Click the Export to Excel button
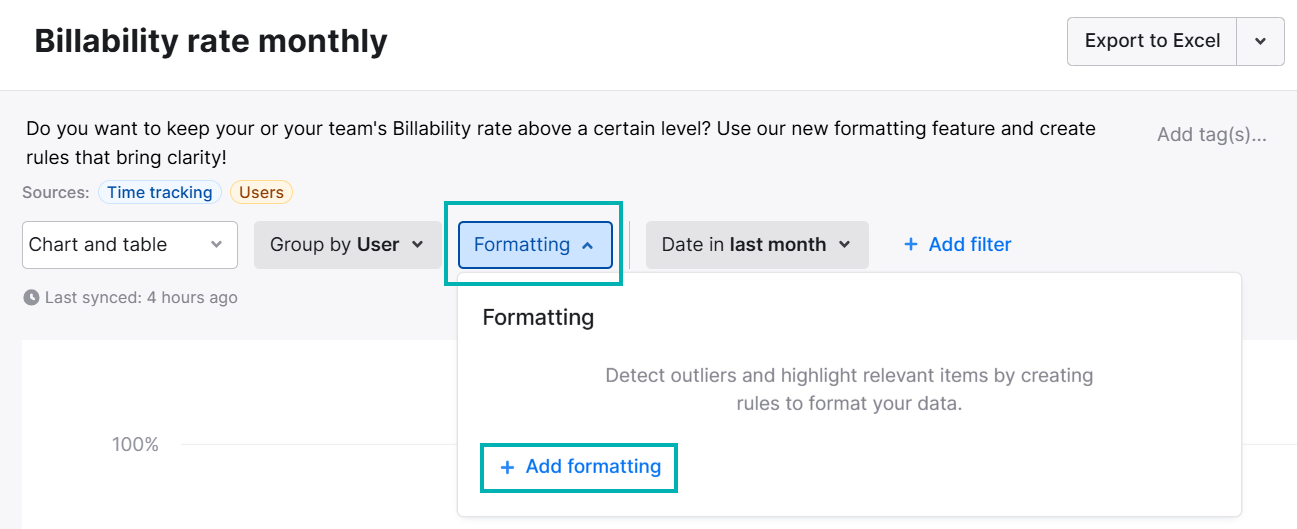Viewport: 1297px width, 529px height. click(x=1152, y=41)
